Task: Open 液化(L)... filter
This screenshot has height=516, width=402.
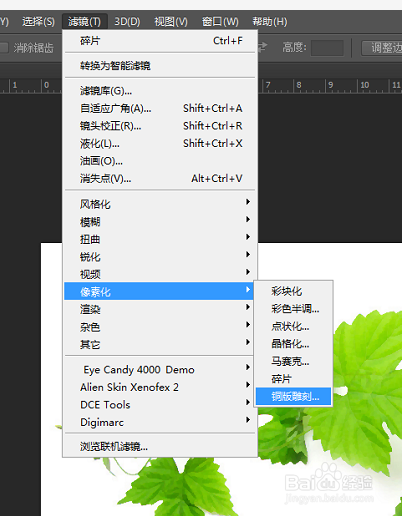Action: coord(160,144)
